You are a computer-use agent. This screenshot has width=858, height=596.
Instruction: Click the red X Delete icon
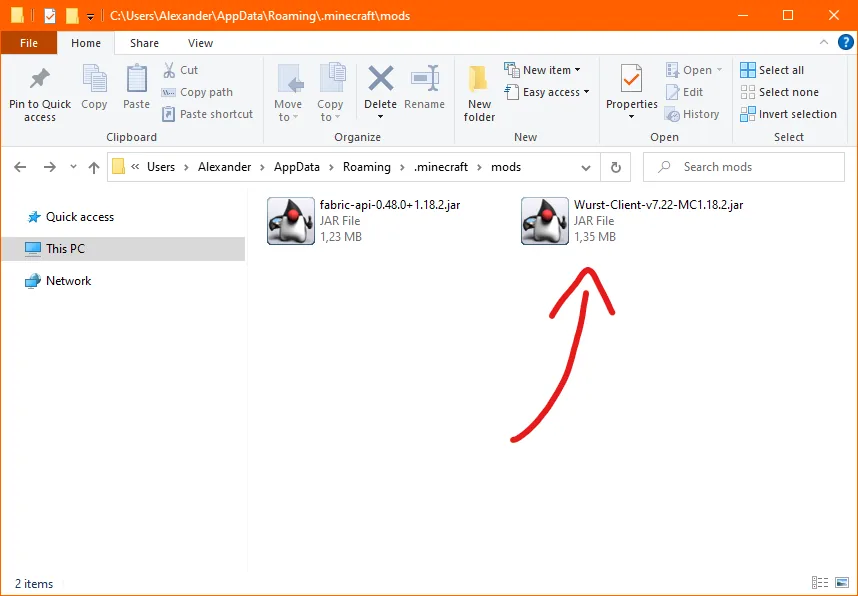coord(380,78)
